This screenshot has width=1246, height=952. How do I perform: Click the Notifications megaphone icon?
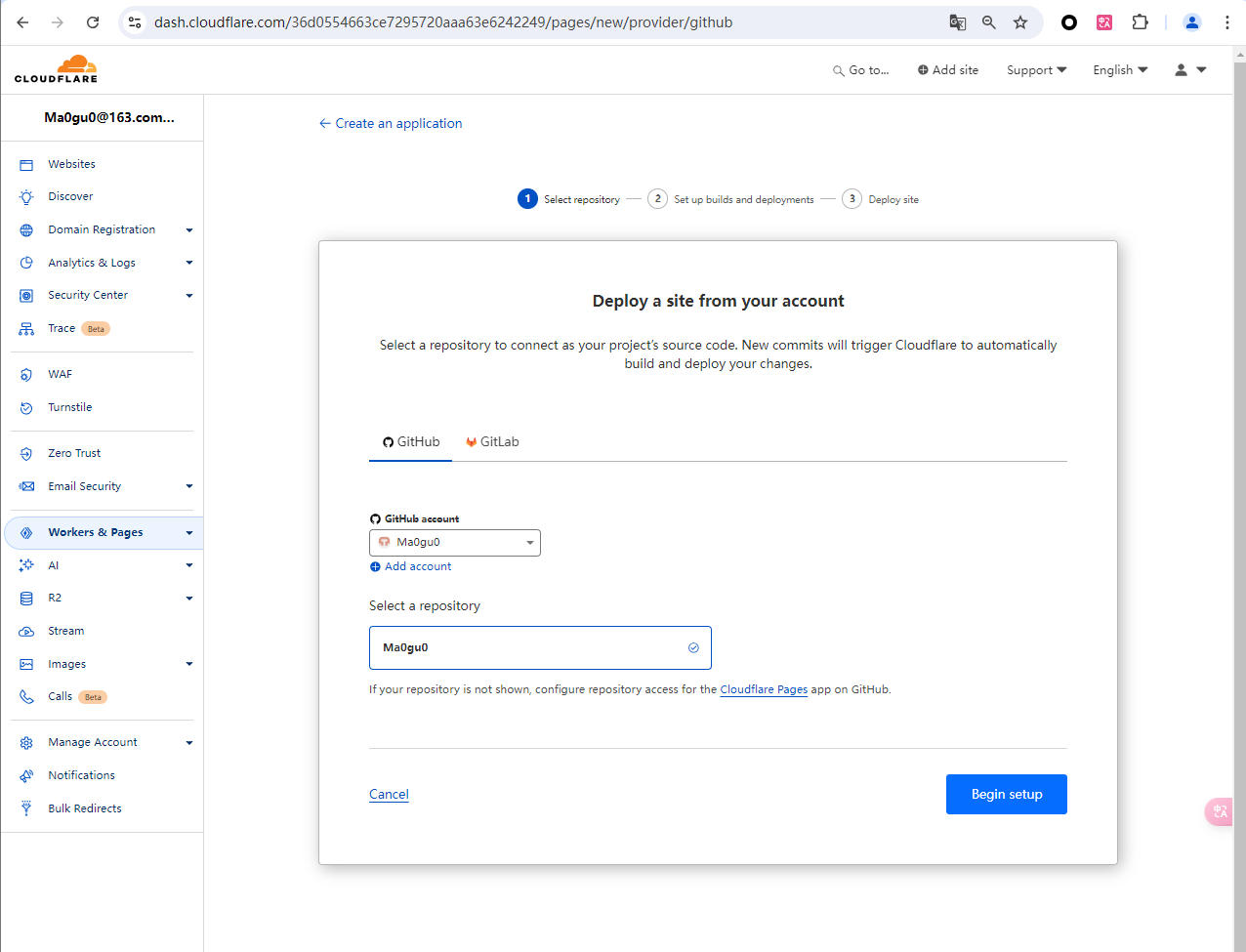pyautogui.click(x=26, y=776)
